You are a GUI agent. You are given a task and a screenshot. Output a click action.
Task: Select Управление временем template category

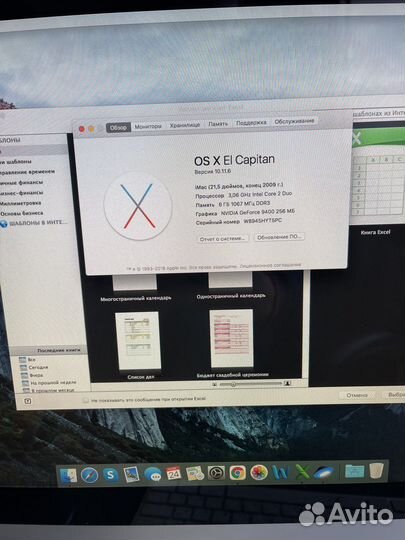tap(28, 172)
